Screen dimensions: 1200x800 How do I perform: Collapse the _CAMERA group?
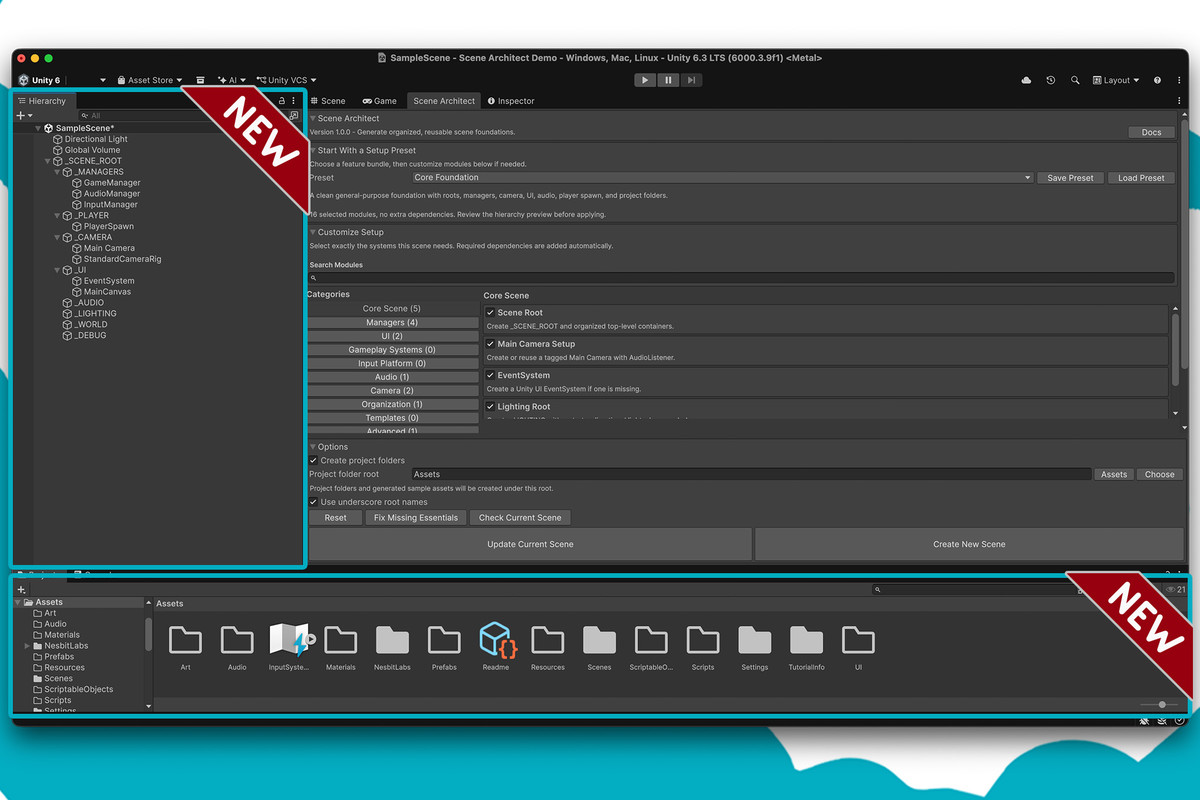click(x=56, y=237)
